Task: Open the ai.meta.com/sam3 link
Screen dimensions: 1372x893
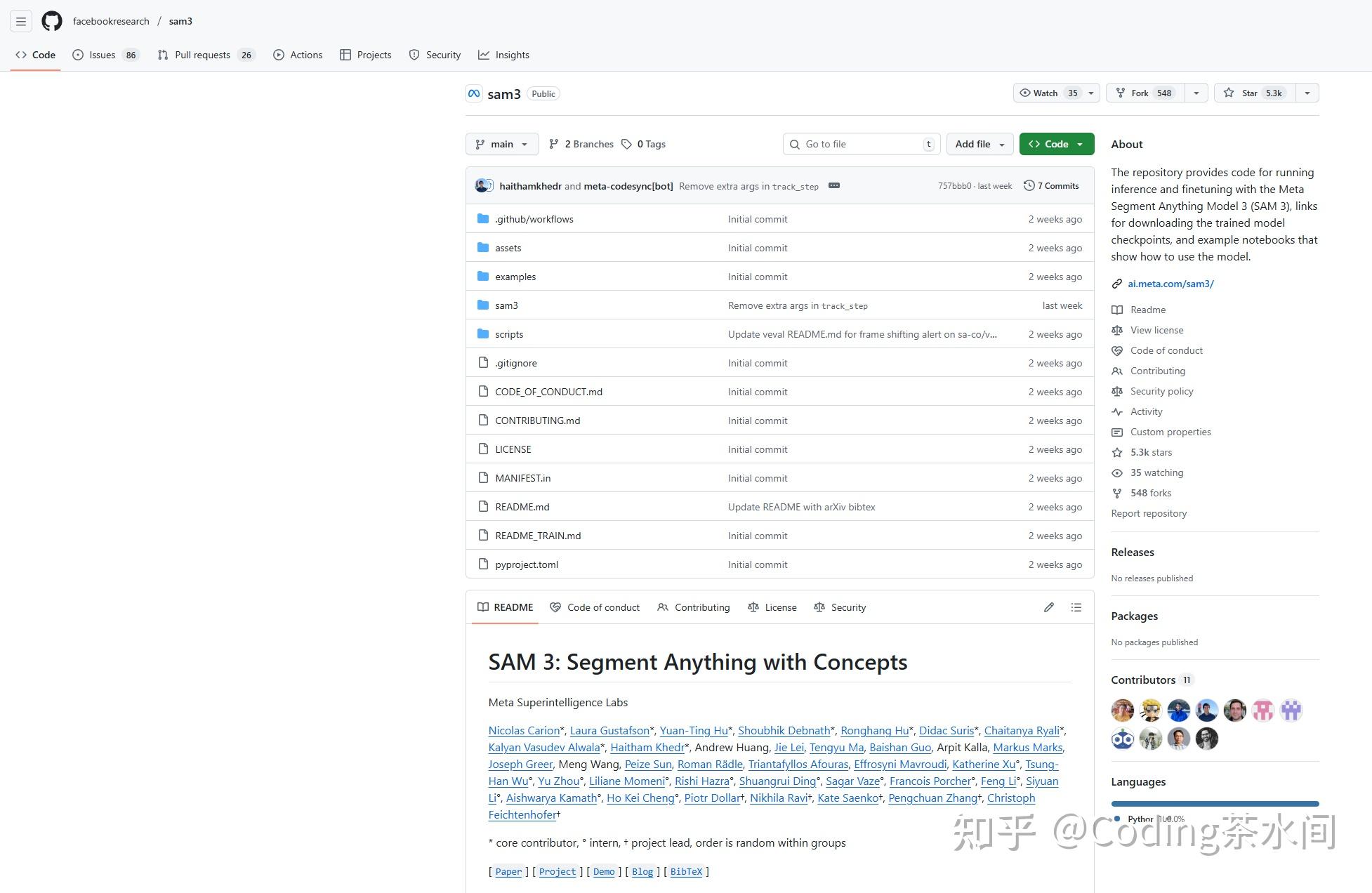Action: pyautogui.click(x=1170, y=284)
